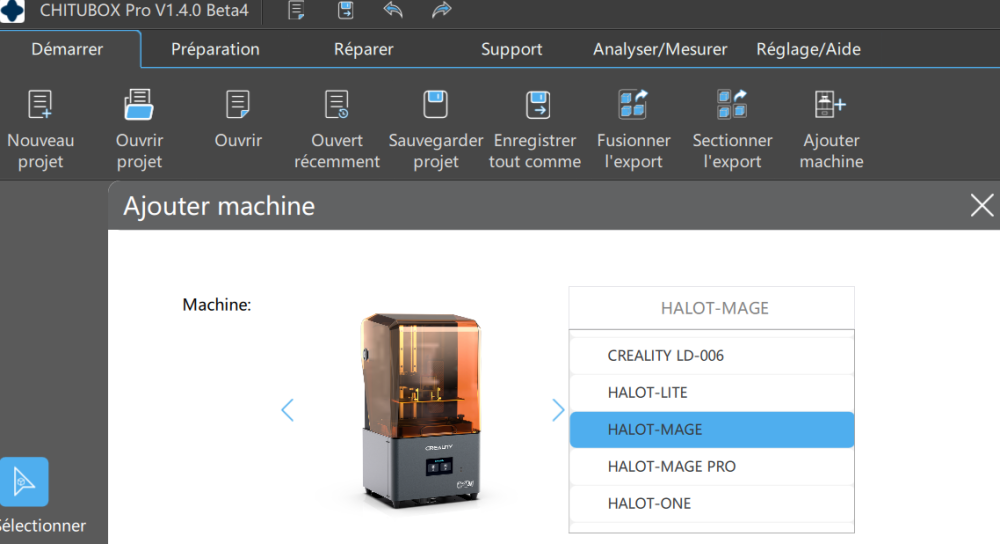Click title bar new project icon
The height and width of the screenshot is (544, 1000).
coord(297,10)
